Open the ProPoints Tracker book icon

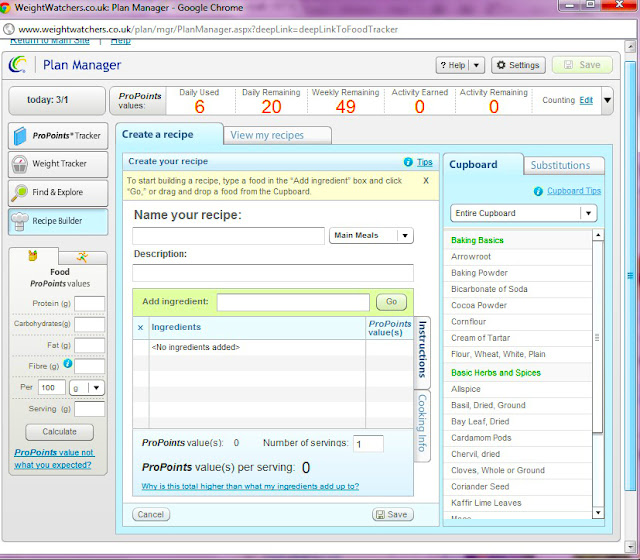pyautogui.click(x=20, y=136)
